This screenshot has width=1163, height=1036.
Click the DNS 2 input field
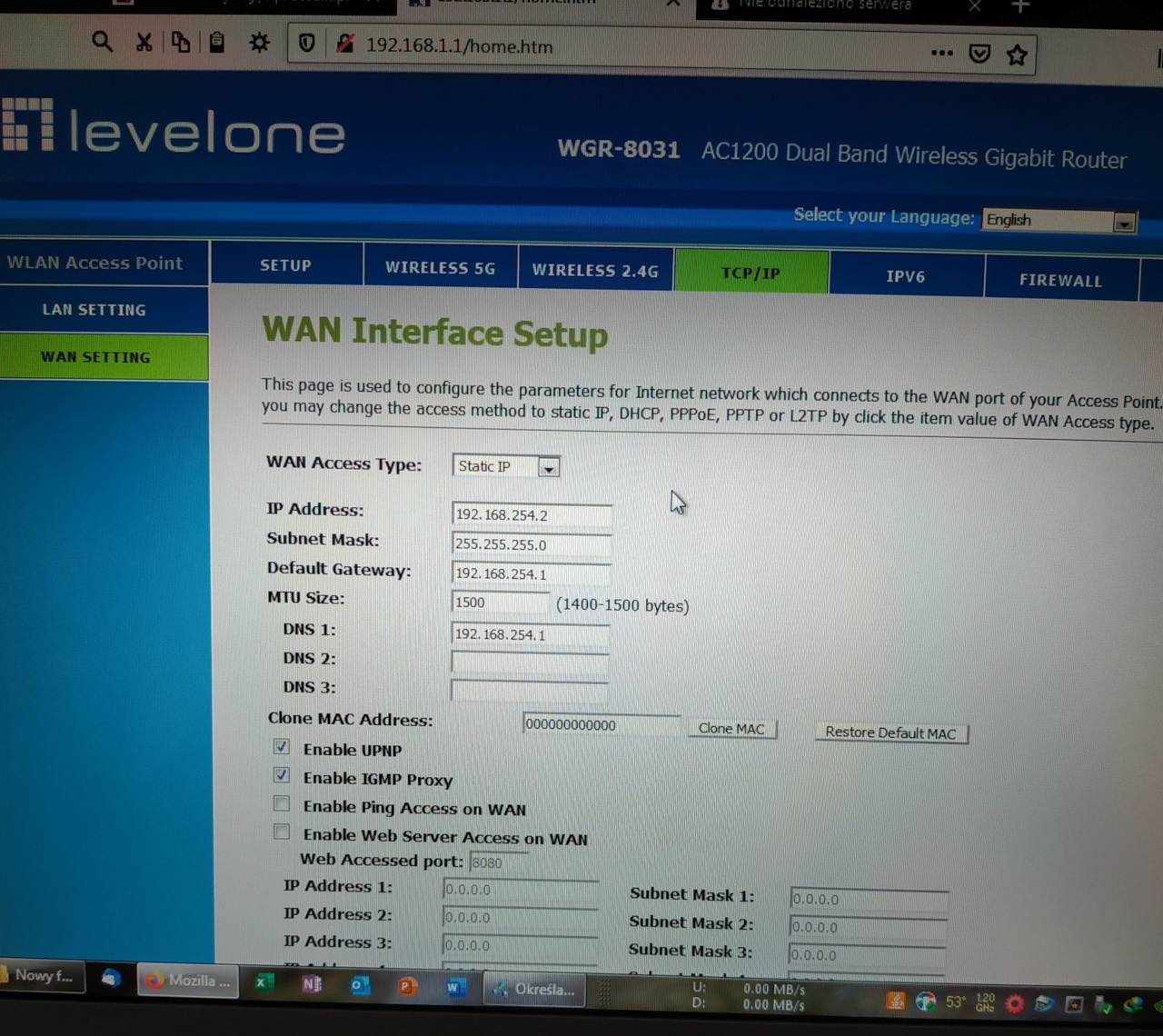(x=530, y=662)
